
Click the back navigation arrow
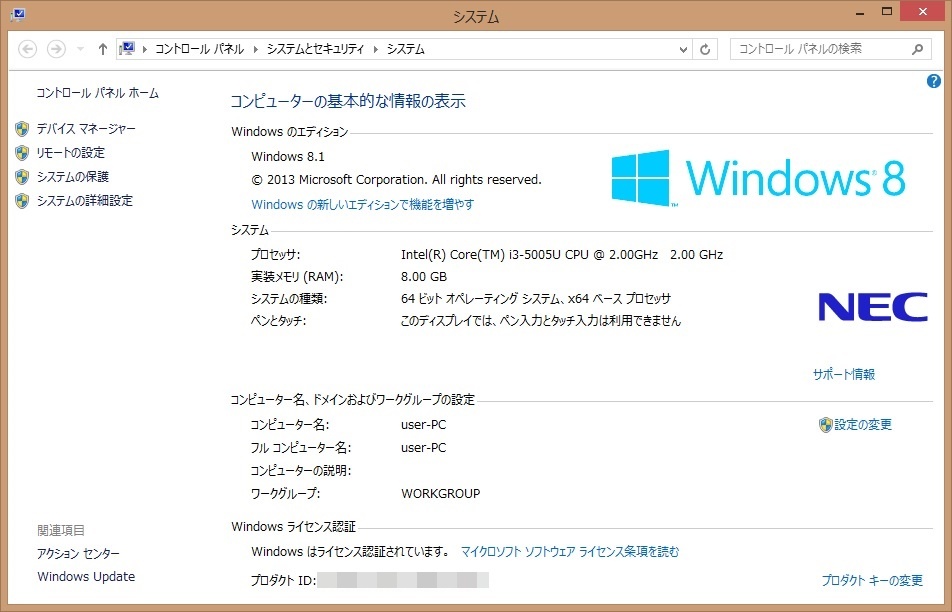[x=27, y=49]
